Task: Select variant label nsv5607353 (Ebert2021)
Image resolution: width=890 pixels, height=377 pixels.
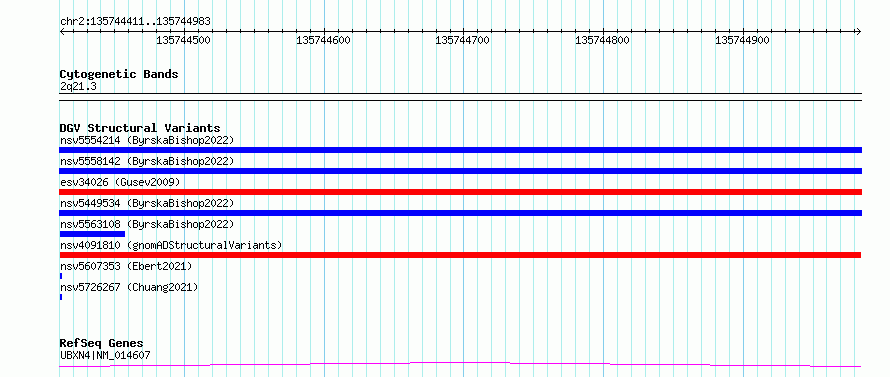Action: (x=126, y=266)
